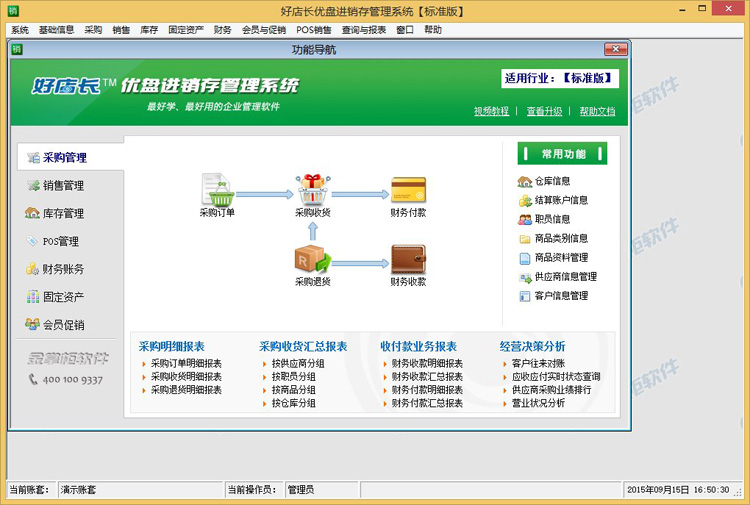
Task: Open 按职员分组 report
Action: [294, 377]
